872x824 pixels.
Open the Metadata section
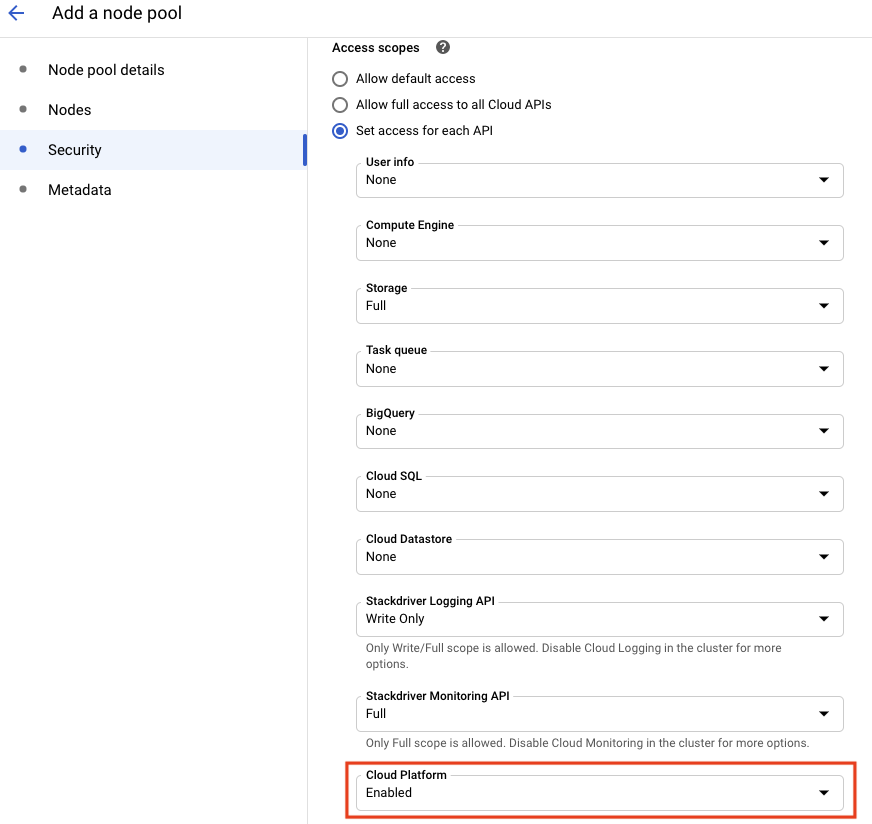tap(80, 190)
